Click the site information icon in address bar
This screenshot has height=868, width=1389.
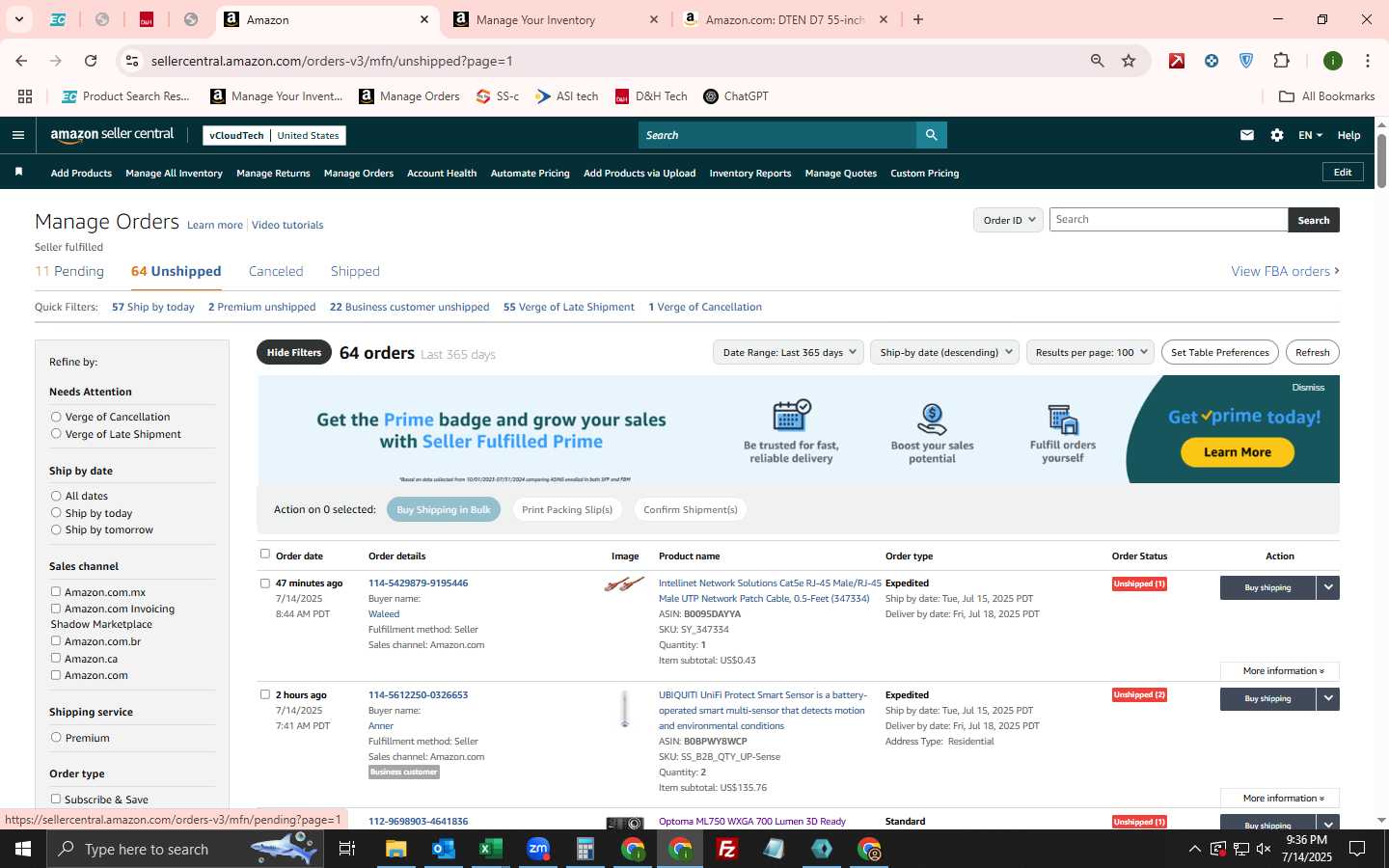click(132, 61)
